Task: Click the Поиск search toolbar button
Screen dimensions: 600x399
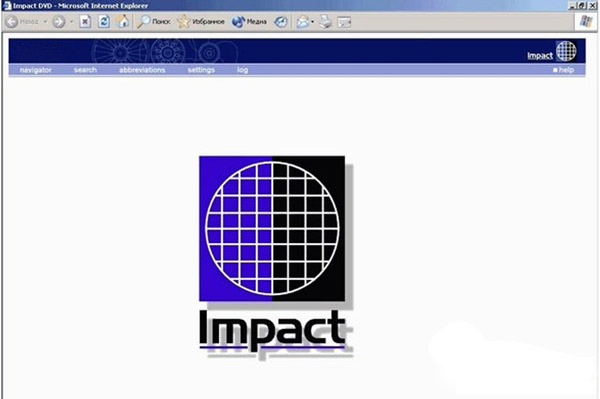Action: tap(153, 22)
